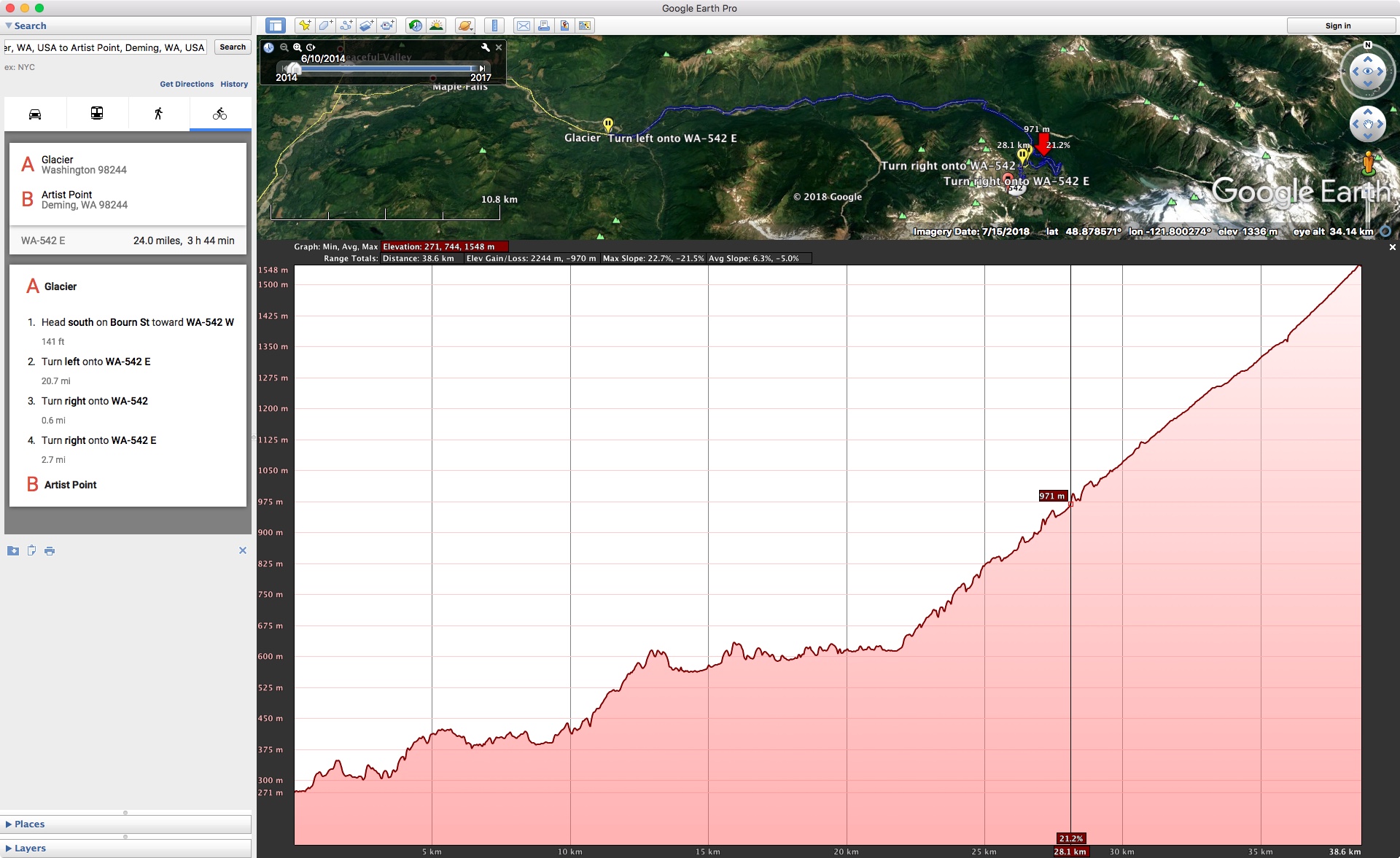The width and height of the screenshot is (1400, 858).
Task: Click the Email envelope icon in toolbar
Action: point(523,26)
